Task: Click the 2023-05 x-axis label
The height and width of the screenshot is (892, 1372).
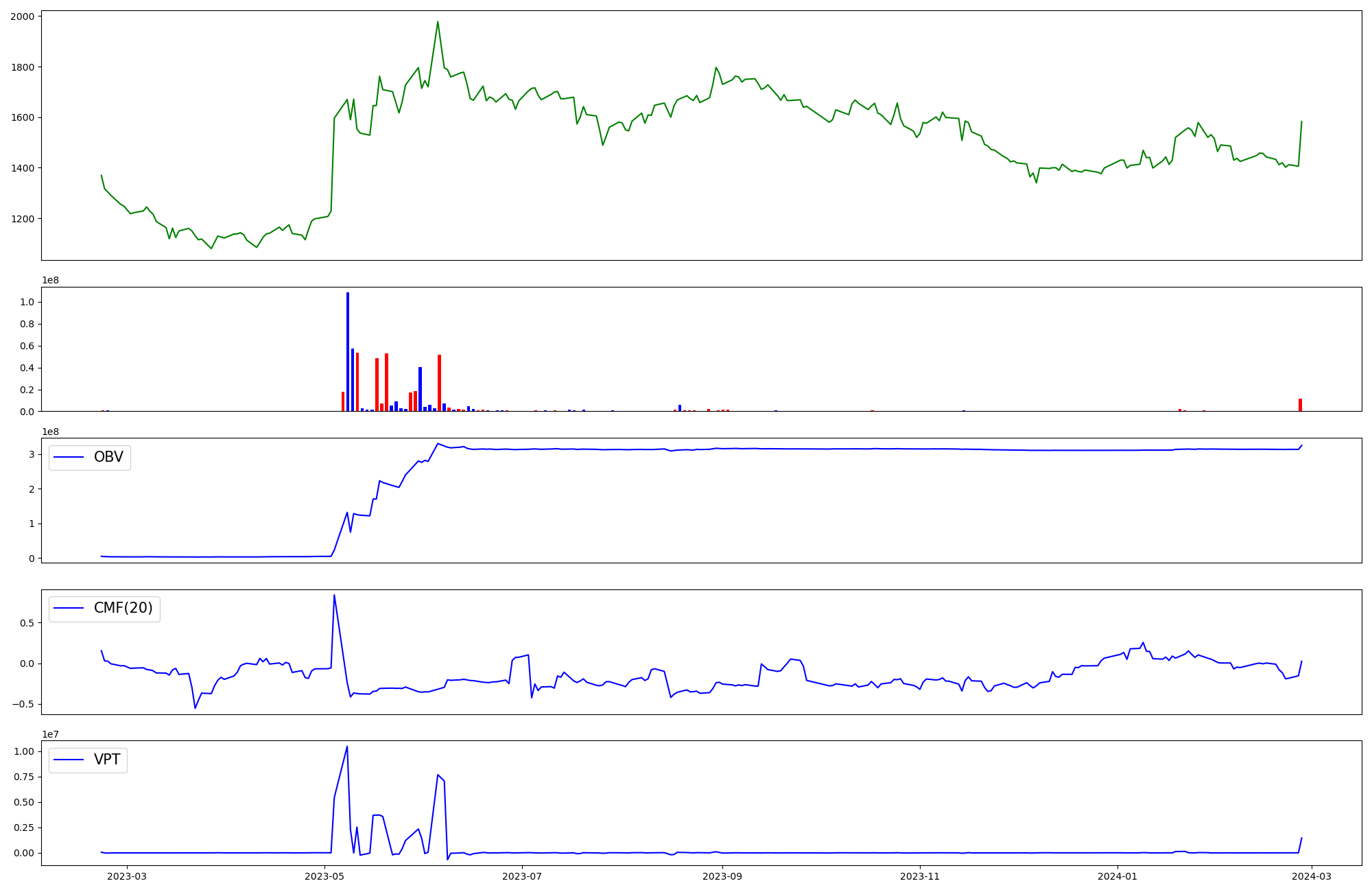Action: (324, 876)
